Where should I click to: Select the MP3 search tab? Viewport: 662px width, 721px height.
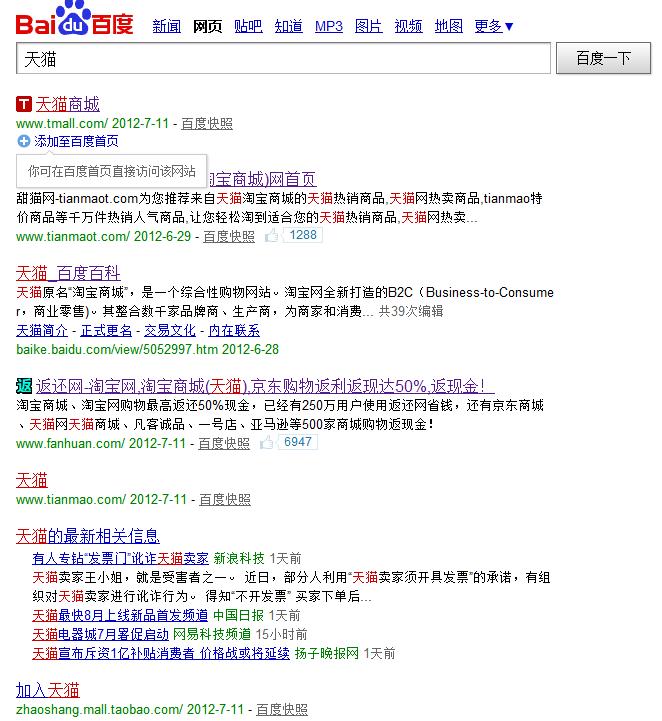pos(328,27)
